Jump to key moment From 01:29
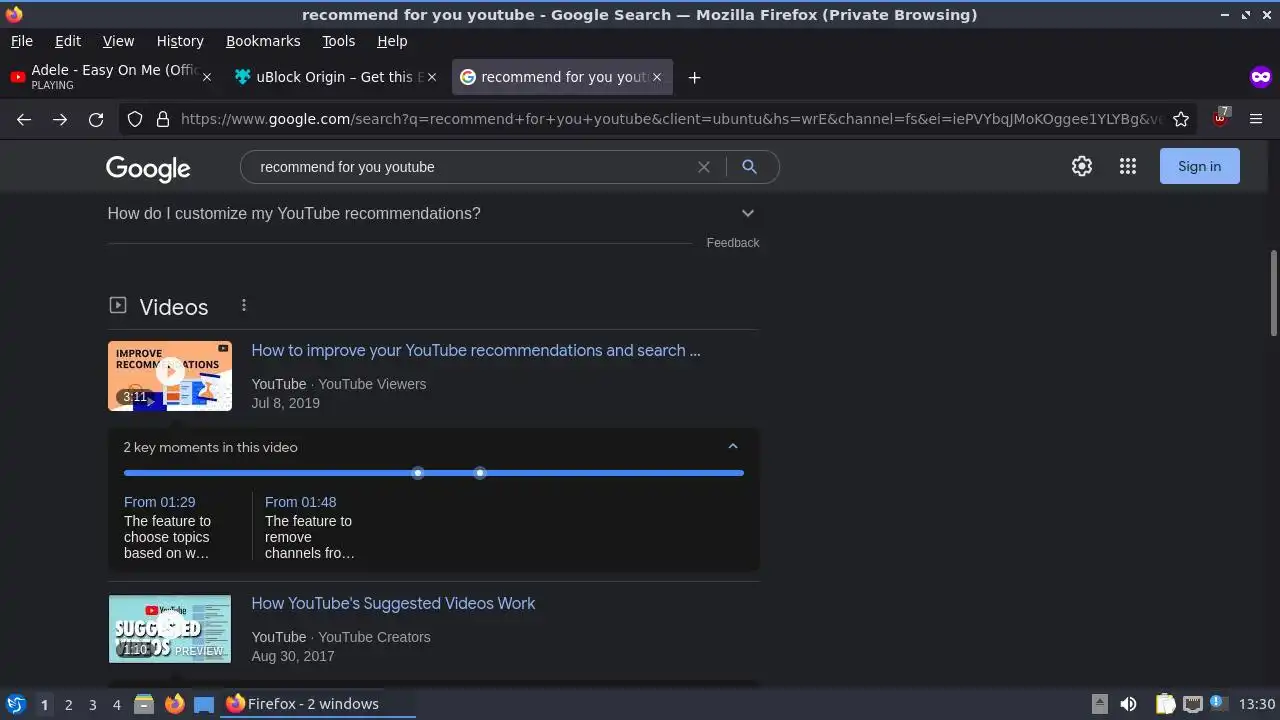1280x720 pixels. 160,502
